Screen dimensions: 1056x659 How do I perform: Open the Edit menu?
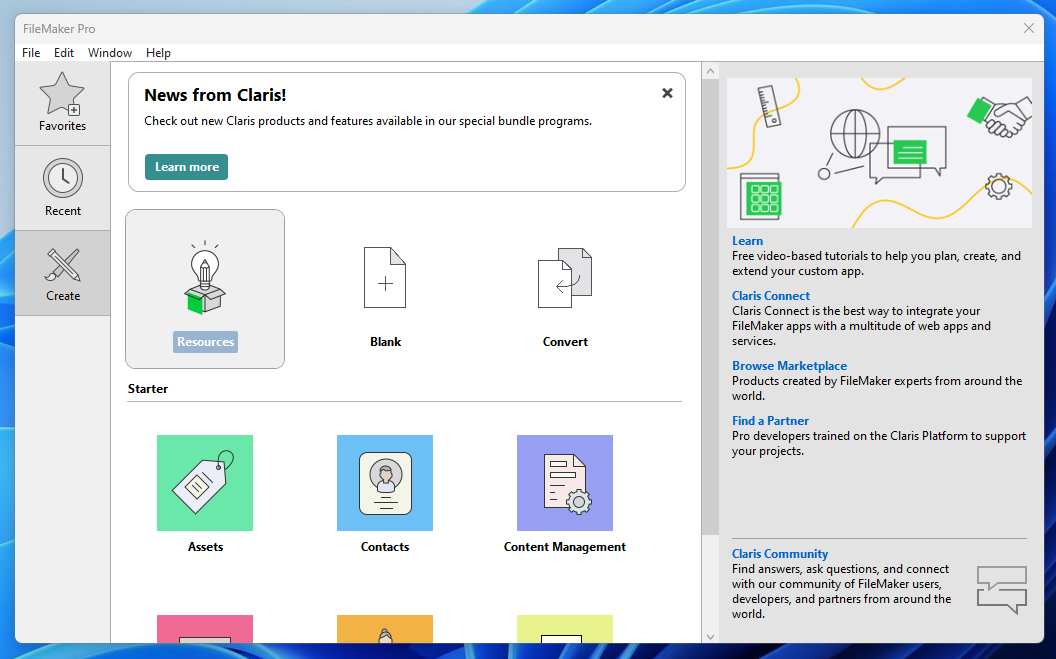point(64,53)
